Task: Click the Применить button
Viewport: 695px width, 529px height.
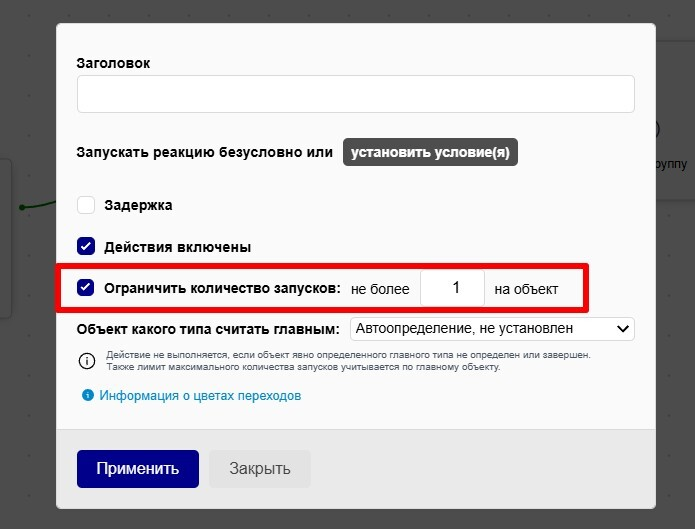Action: (x=138, y=469)
